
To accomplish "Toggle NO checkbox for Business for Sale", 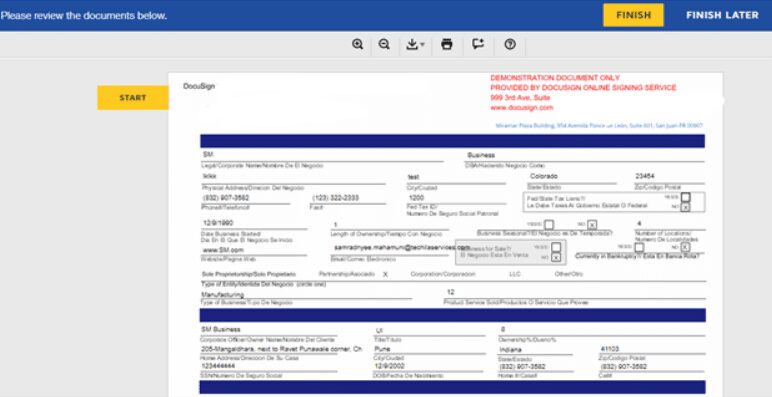I will 556,257.
